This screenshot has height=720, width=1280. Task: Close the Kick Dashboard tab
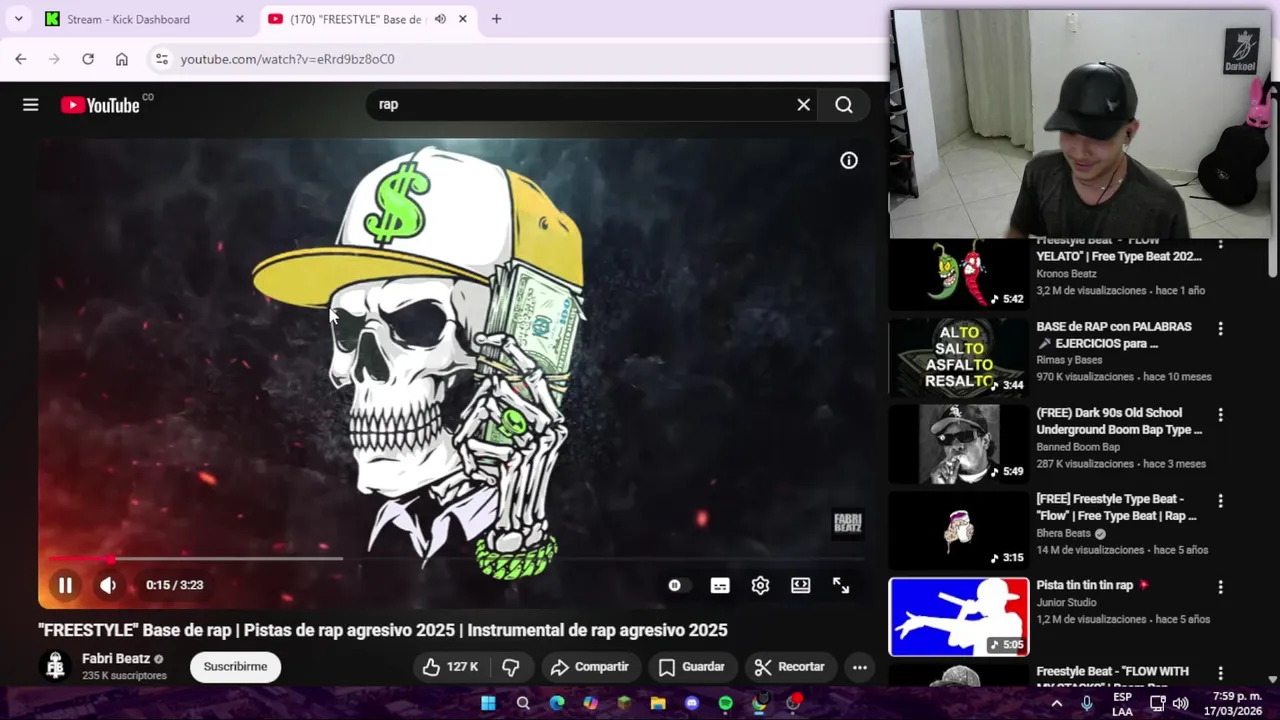click(x=239, y=19)
